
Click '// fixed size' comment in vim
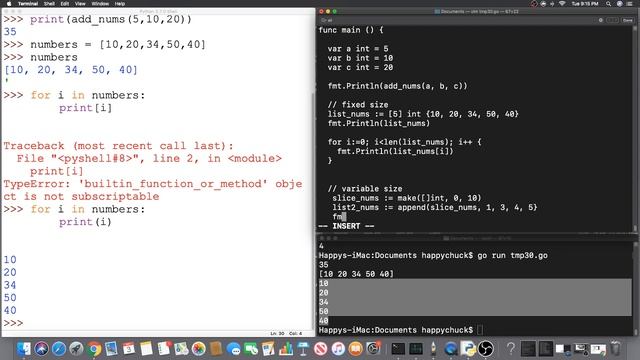click(x=358, y=104)
